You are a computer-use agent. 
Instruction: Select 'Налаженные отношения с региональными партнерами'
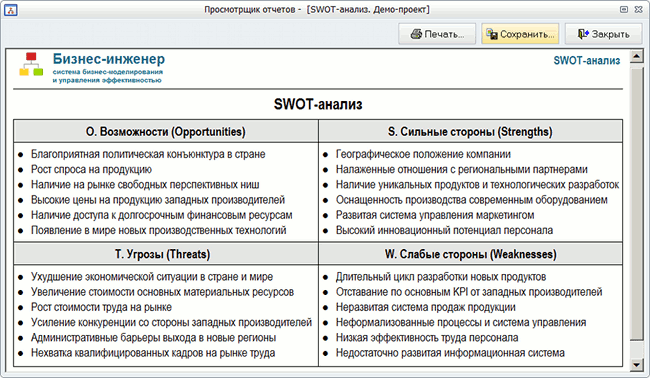click(462, 170)
